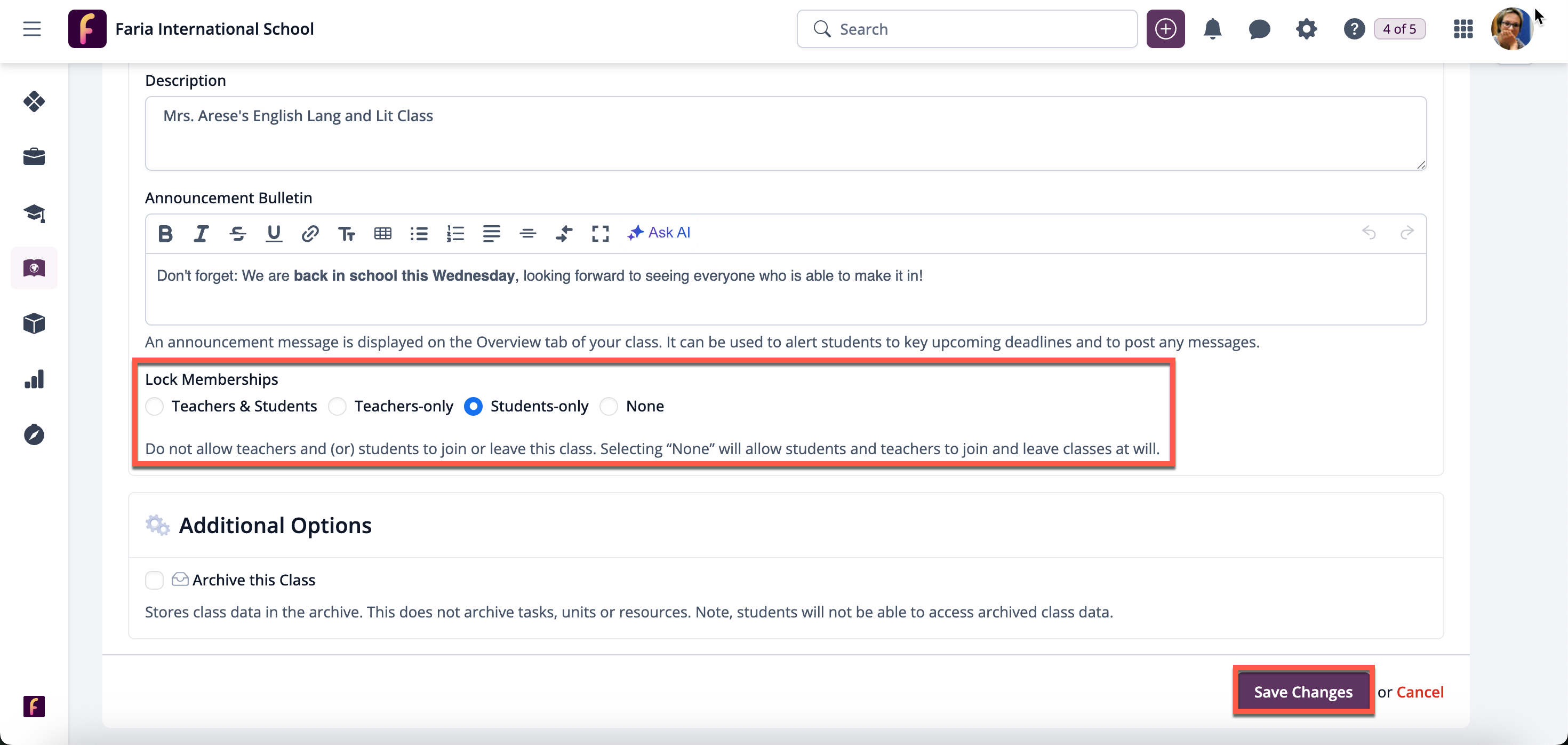1568x745 pixels.
Task: Click the Cancel link
Action: [1420, 692]
